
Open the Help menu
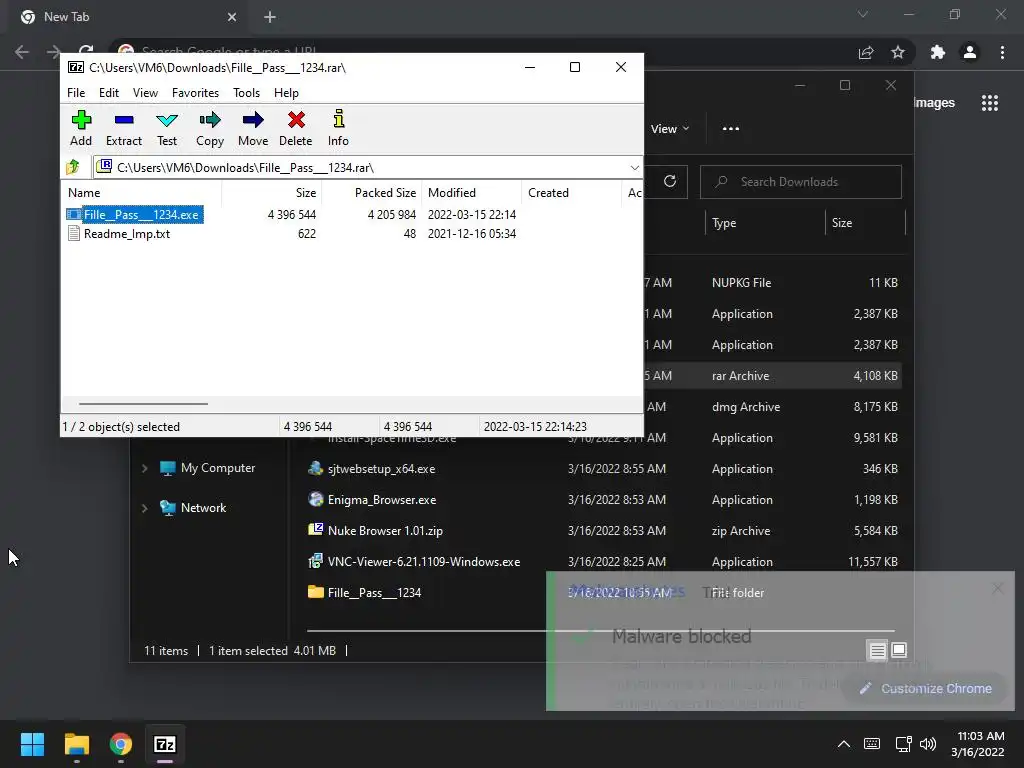click(286, 93)
